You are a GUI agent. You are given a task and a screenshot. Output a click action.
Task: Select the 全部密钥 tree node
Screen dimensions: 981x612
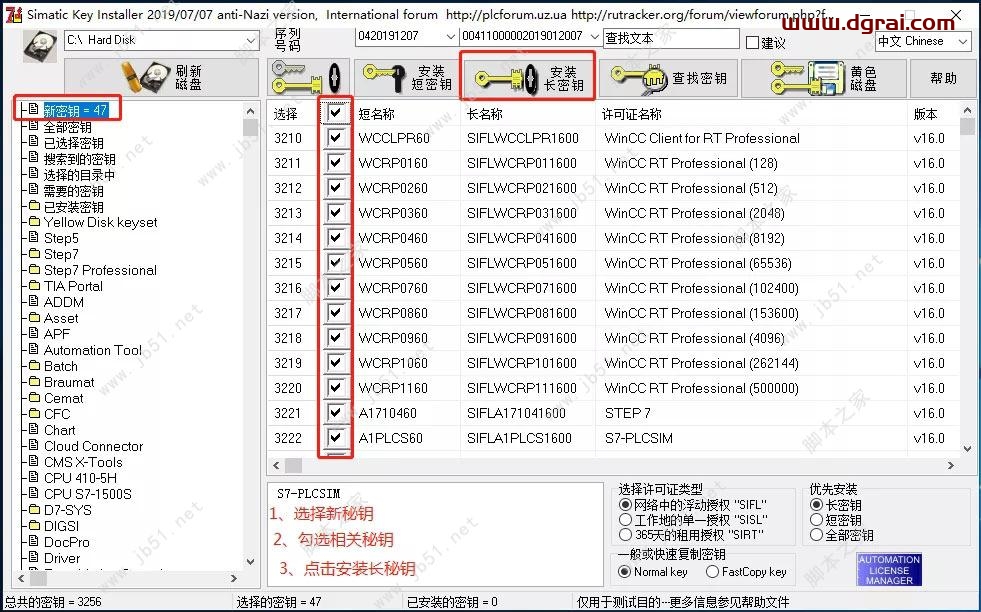(x=68, y=127)
